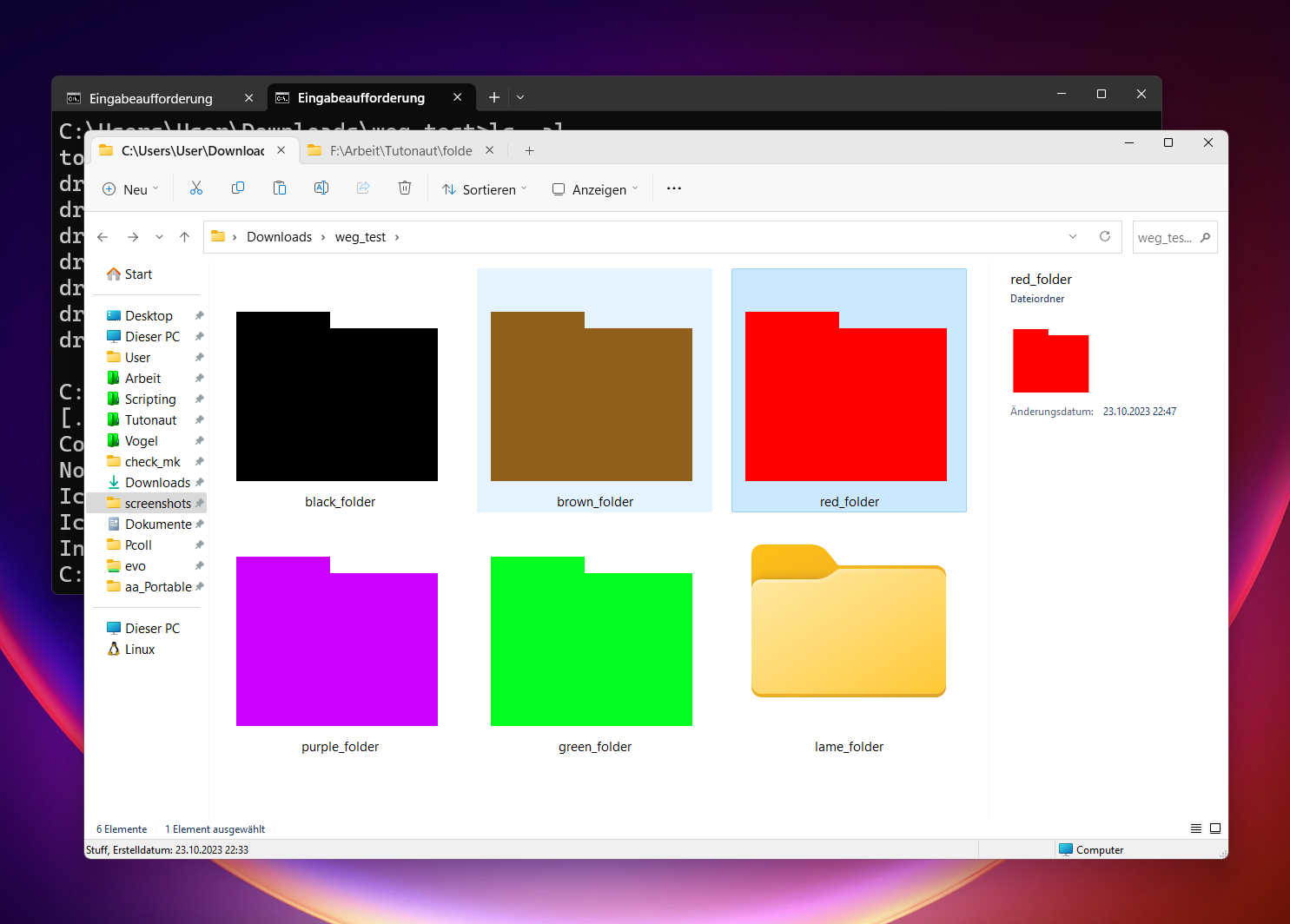The height and width of the screenshot is (924, 1290).
Task: Switch to large icons view in status bar
Action: 1215,828
